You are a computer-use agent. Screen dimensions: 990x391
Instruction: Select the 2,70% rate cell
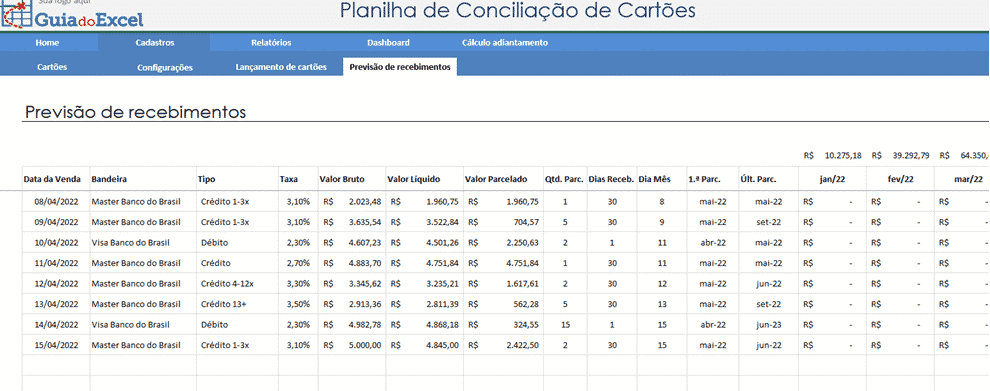click(x=298, y=263)
